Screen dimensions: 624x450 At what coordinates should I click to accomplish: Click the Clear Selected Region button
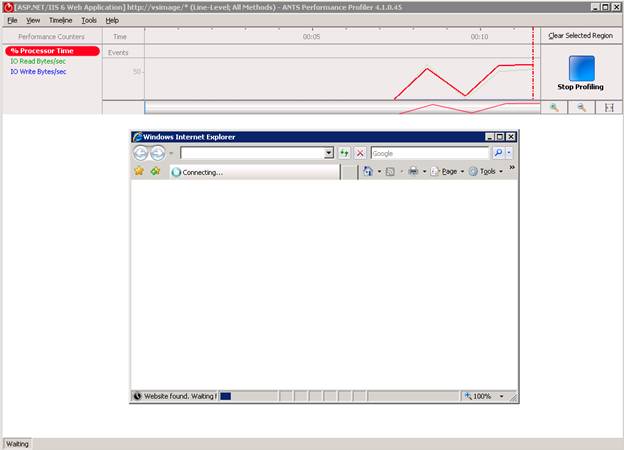tap(580, 35)
